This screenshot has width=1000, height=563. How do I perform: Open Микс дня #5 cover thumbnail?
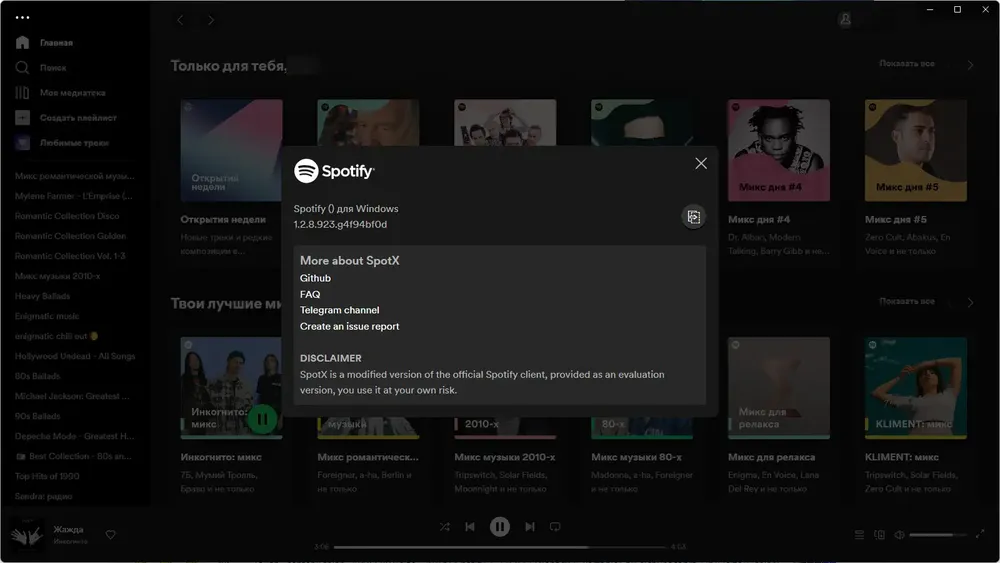915,150
